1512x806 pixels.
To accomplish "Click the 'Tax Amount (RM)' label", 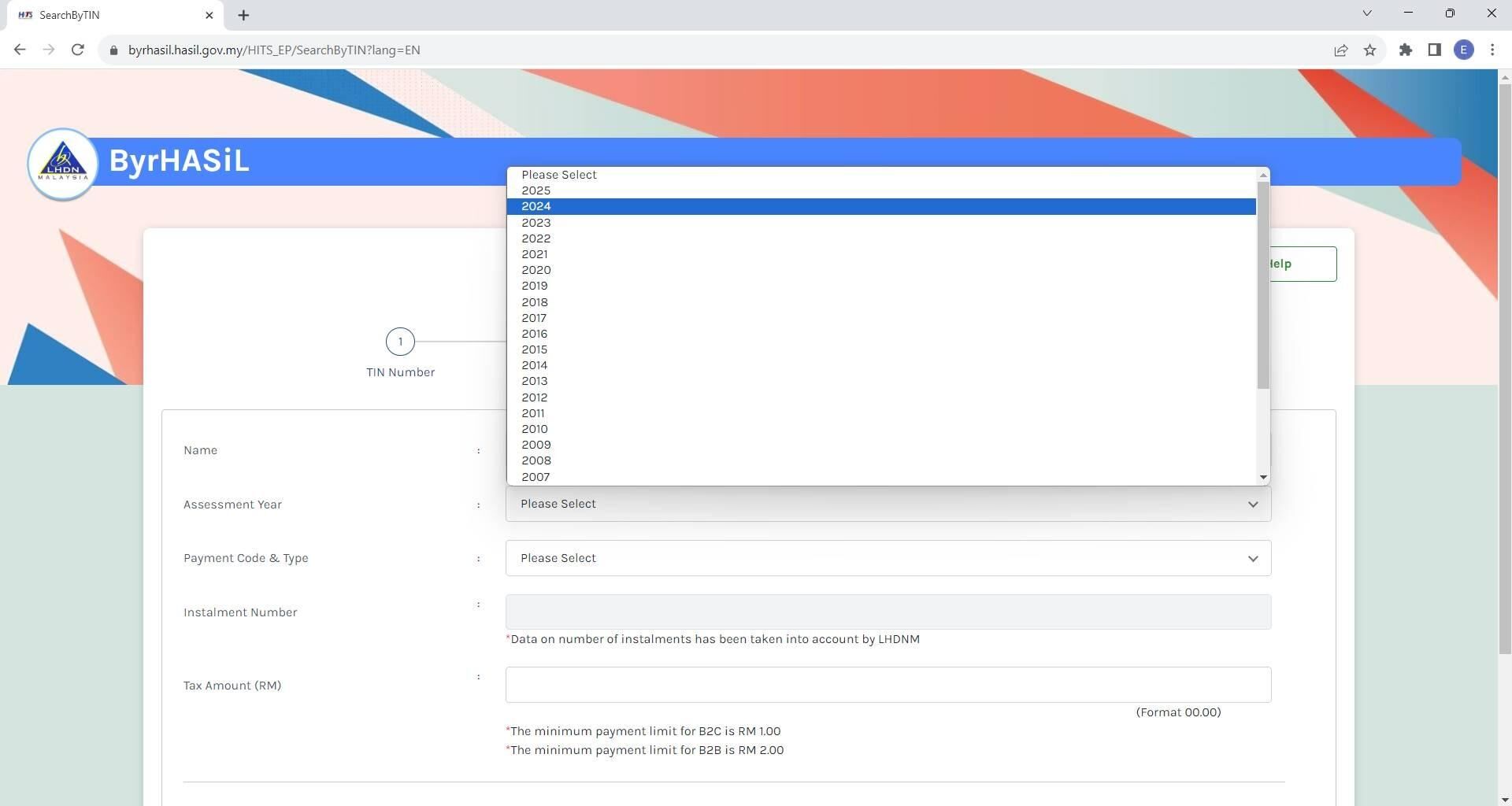I will coord(232,686).
